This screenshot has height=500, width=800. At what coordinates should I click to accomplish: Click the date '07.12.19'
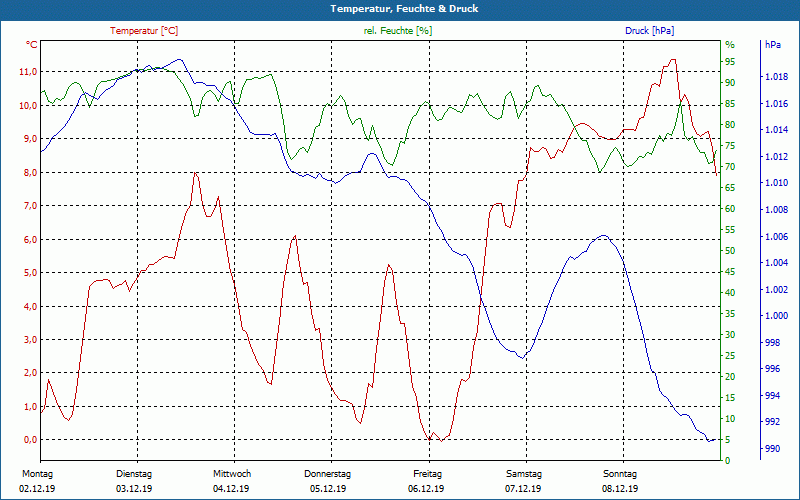(523, 489)
